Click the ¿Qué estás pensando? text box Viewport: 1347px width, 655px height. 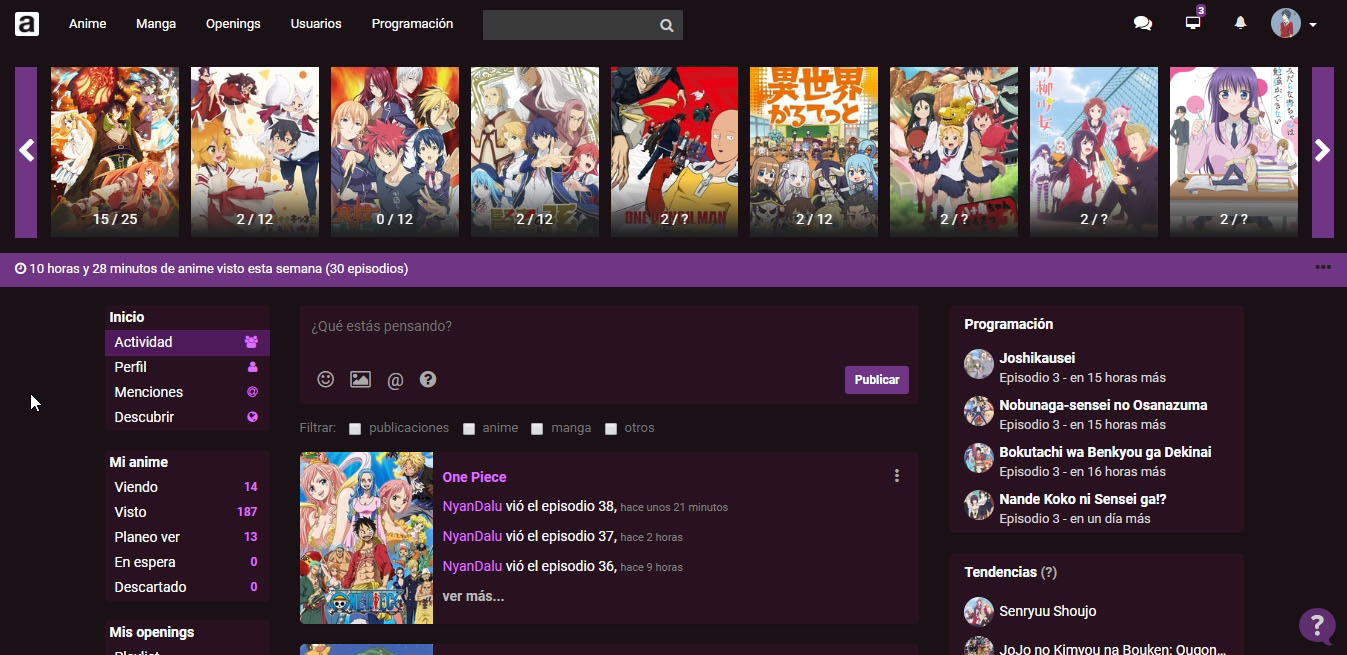click(609, 327)
